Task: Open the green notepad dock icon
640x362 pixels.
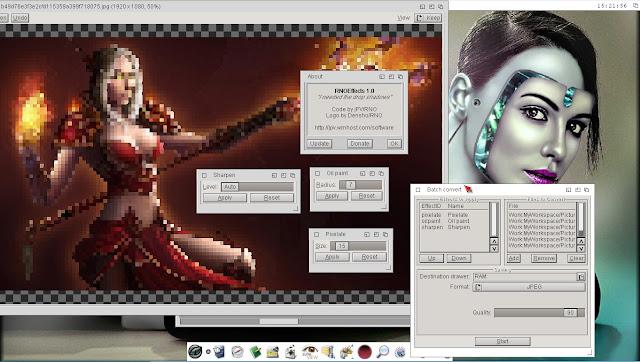Action: (x=255, y=351)
